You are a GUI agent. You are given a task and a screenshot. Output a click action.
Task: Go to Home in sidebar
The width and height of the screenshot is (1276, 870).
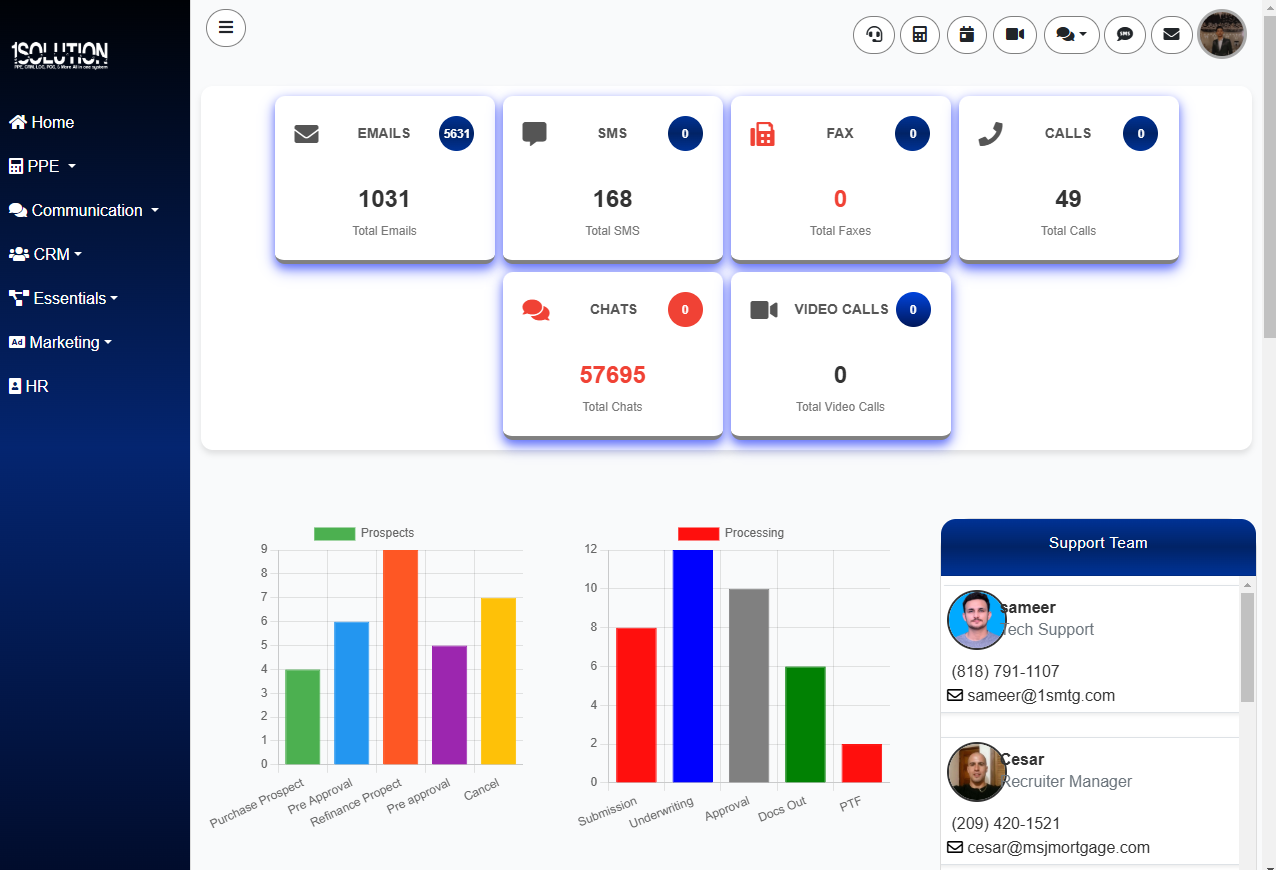(42, 122)
